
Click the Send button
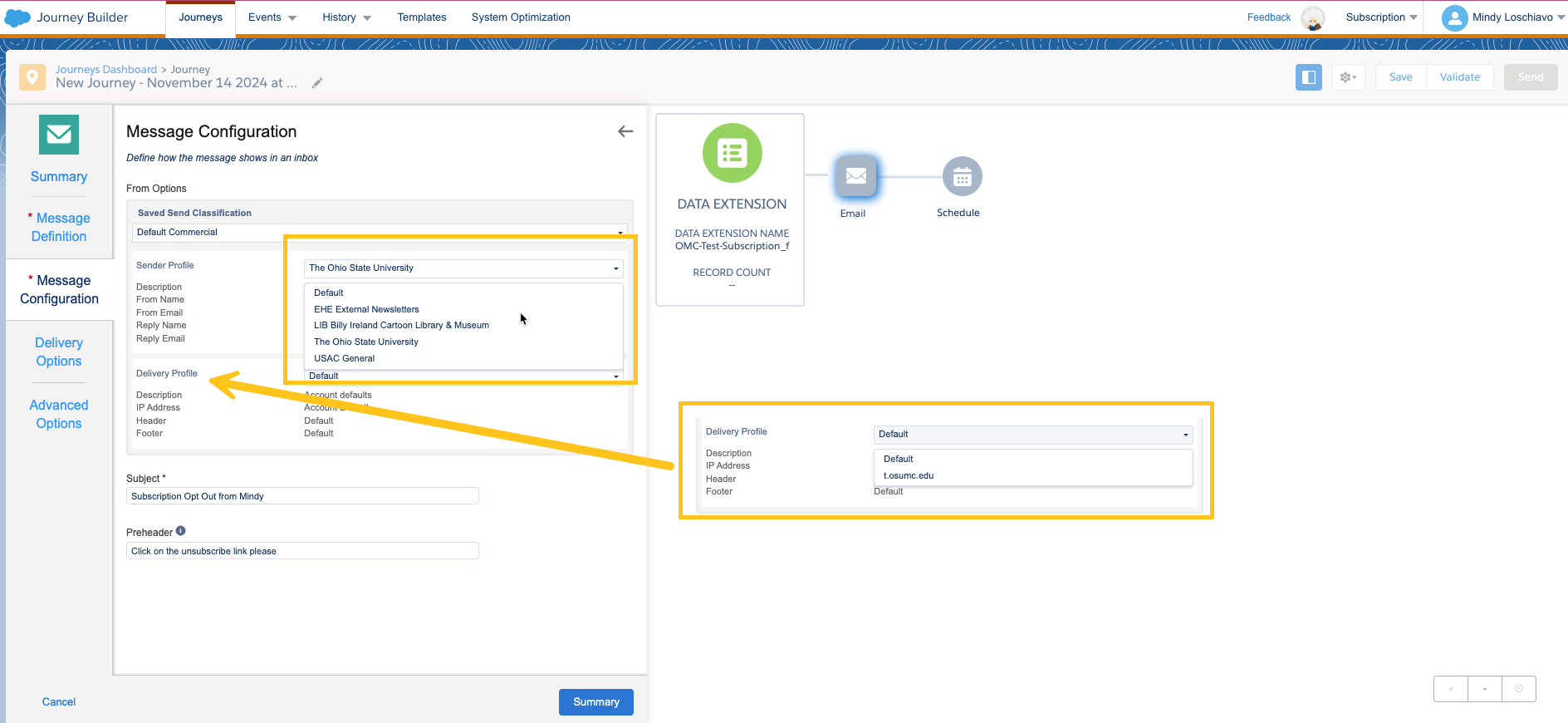(1531, 77)
